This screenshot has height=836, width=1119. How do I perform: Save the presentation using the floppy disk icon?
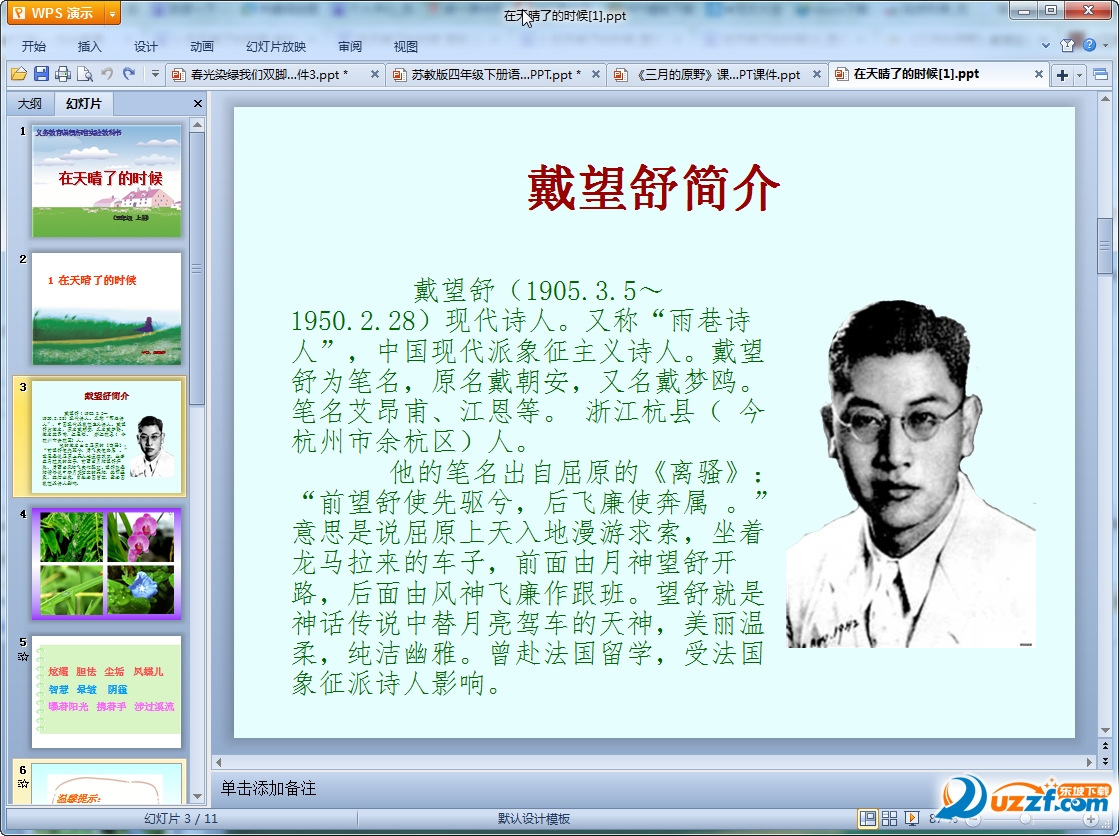click(x=41, y=74)
